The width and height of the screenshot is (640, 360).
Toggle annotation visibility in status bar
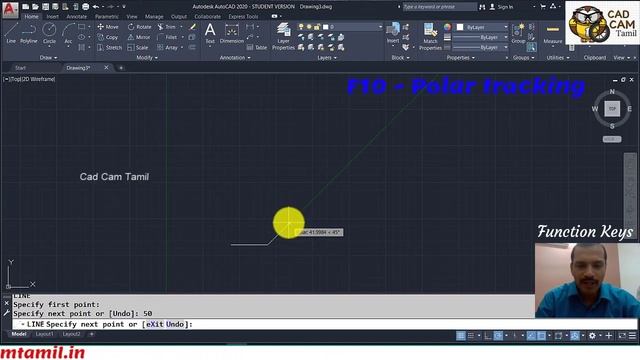point(575,336)
